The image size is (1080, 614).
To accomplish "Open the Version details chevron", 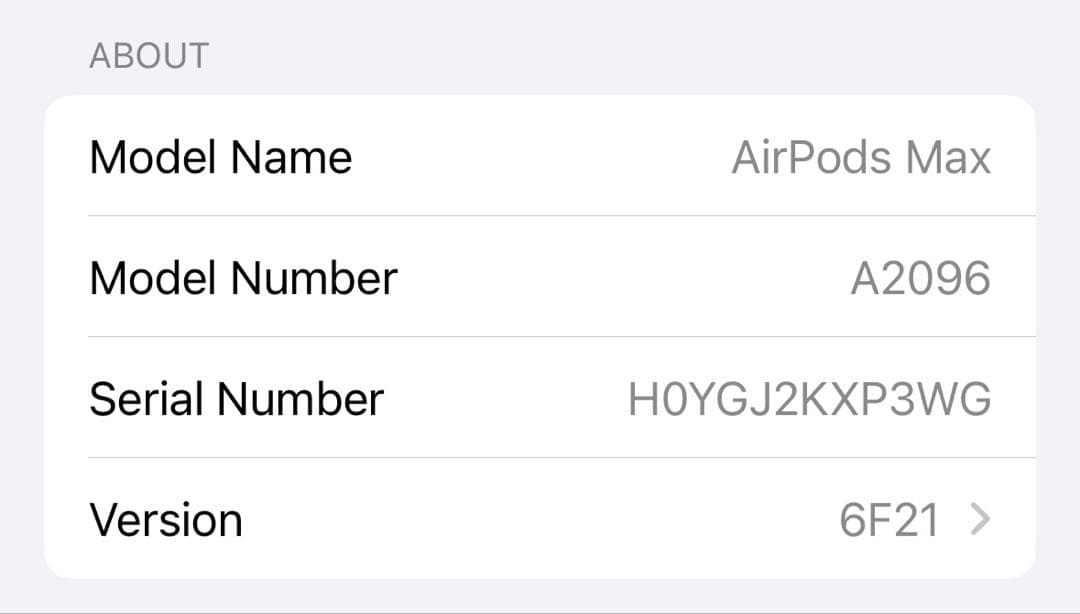I will point(980,519).
